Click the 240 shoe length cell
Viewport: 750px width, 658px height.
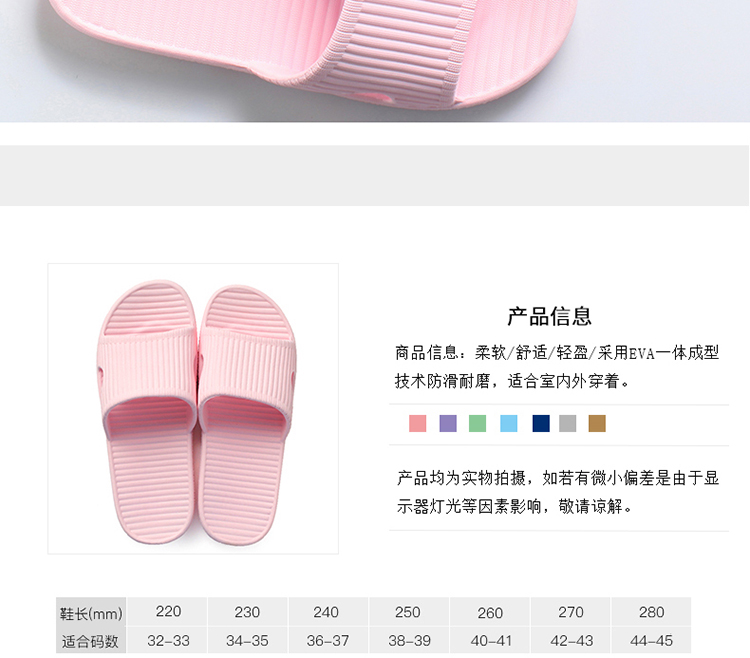click(x=328, y=612)
